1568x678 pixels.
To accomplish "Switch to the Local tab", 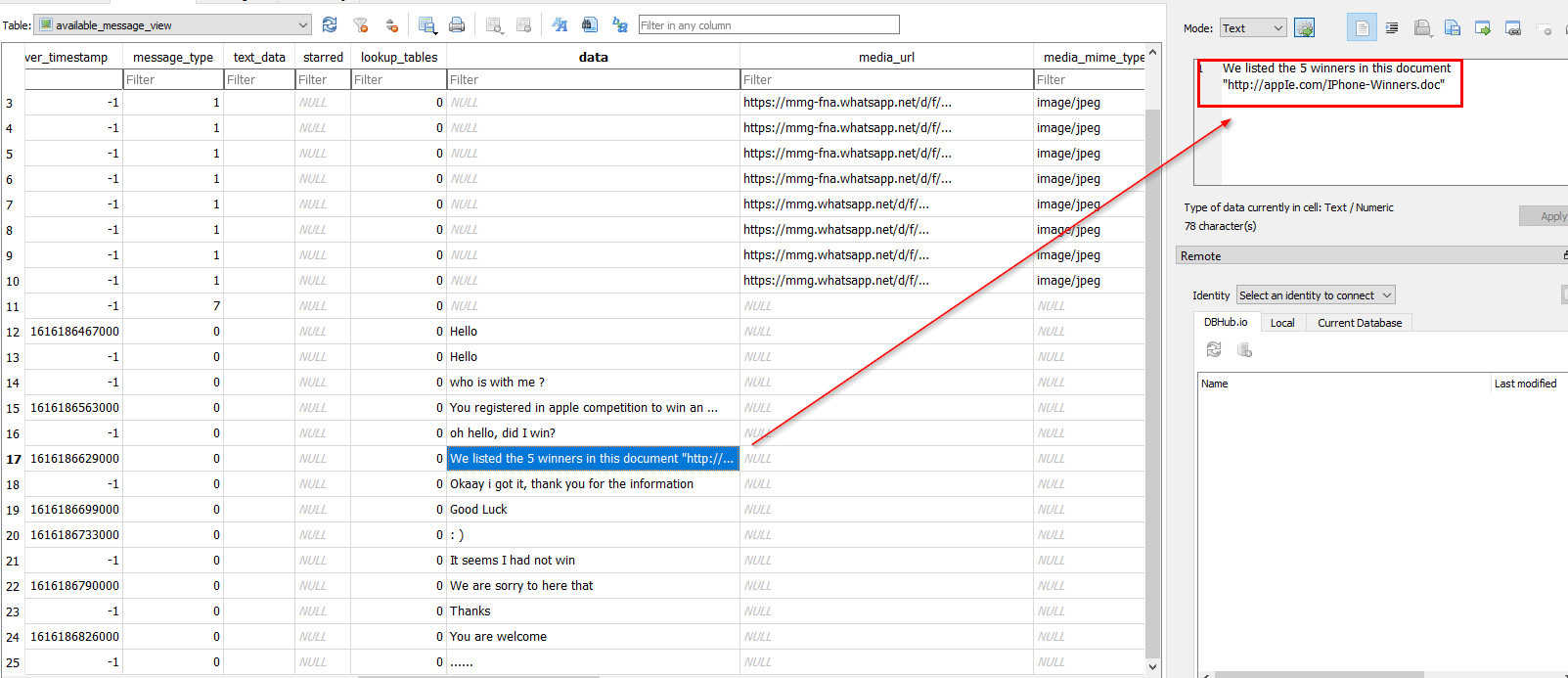I will click(x=1281, y=323).
